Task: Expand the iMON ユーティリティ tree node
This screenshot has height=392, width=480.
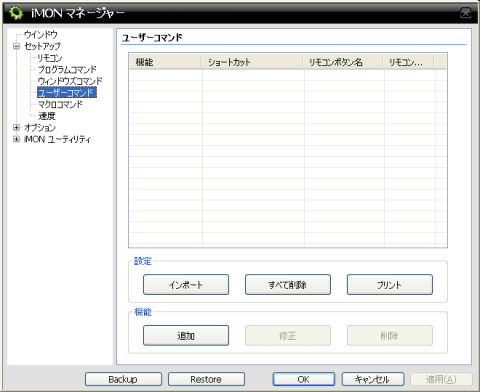Action: (x=16, y=139)
